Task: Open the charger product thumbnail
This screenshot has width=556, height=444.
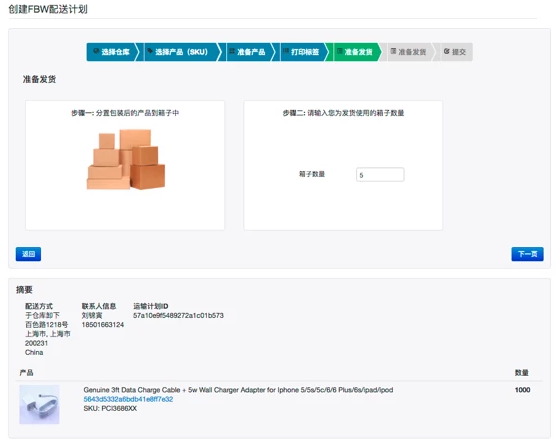Action: click(x=39, y=404)
